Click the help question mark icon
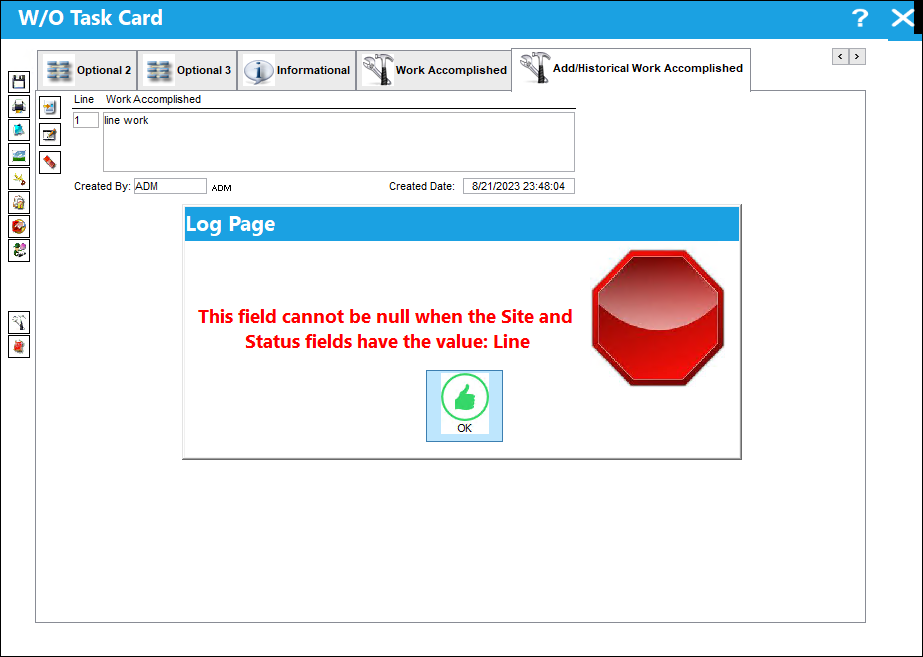 [x=859, y=18]
